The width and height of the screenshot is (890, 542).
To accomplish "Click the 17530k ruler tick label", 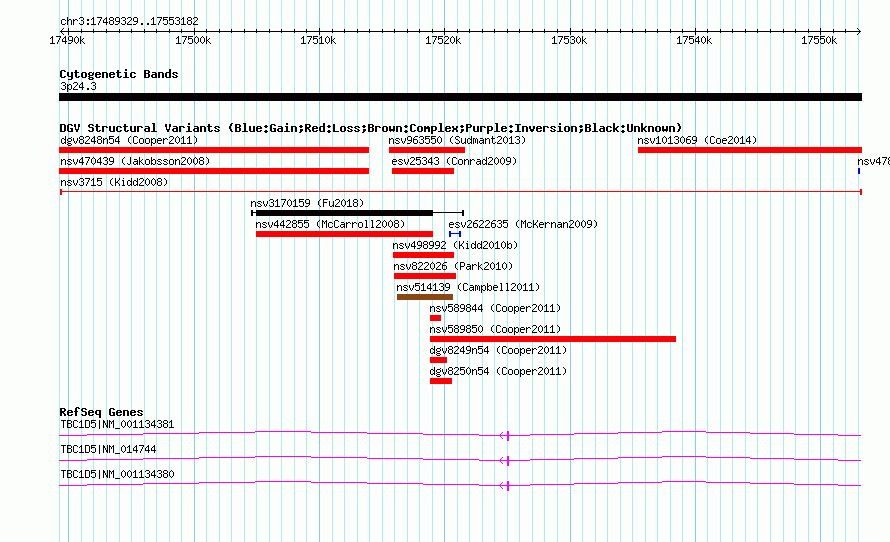I will tap(569, 40).
